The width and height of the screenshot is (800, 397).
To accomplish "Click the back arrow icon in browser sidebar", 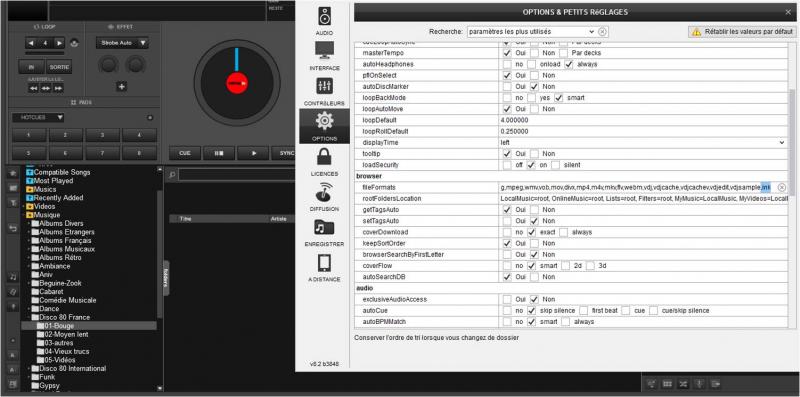I will pos(13,228).
